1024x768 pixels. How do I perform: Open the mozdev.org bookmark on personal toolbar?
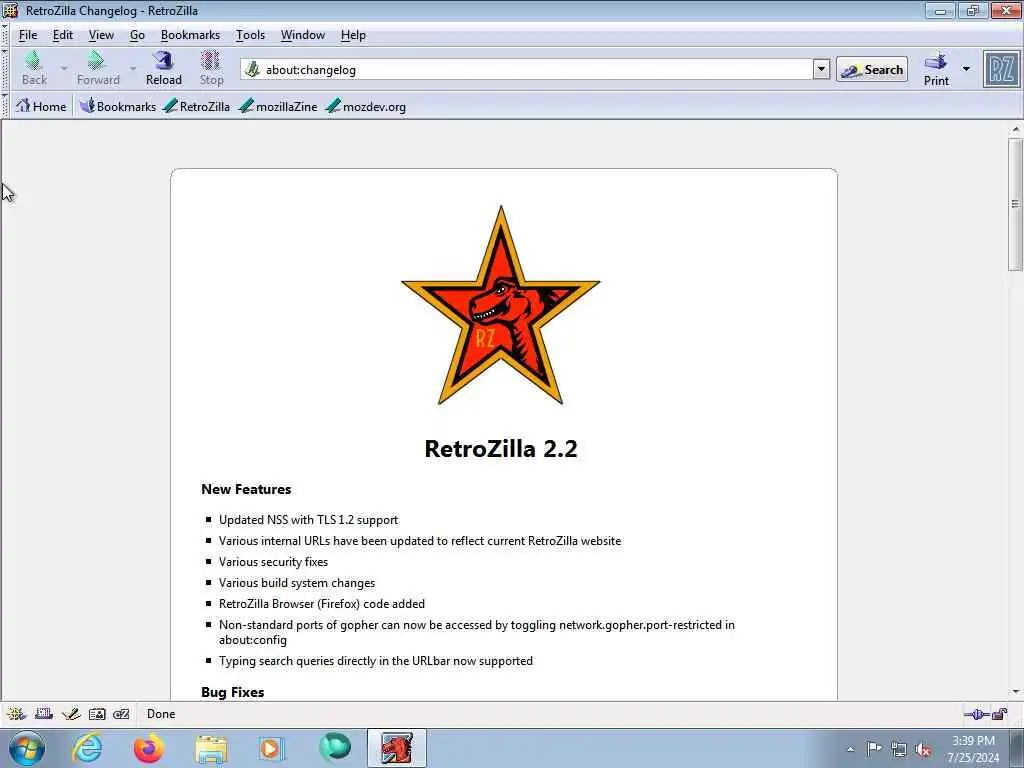[x=365, y=106]
